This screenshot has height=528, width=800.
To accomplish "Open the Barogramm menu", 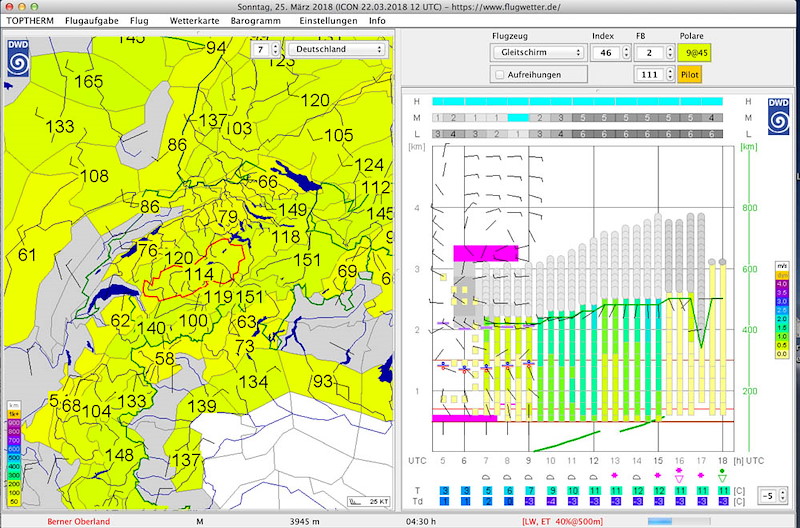I will 256,21.
